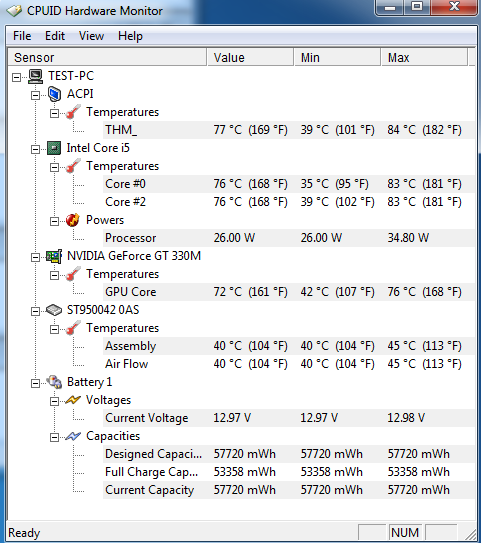Select the TEST-PC computer icon
This screenshot has width=481, height=543.
click(x=35, y=76)
